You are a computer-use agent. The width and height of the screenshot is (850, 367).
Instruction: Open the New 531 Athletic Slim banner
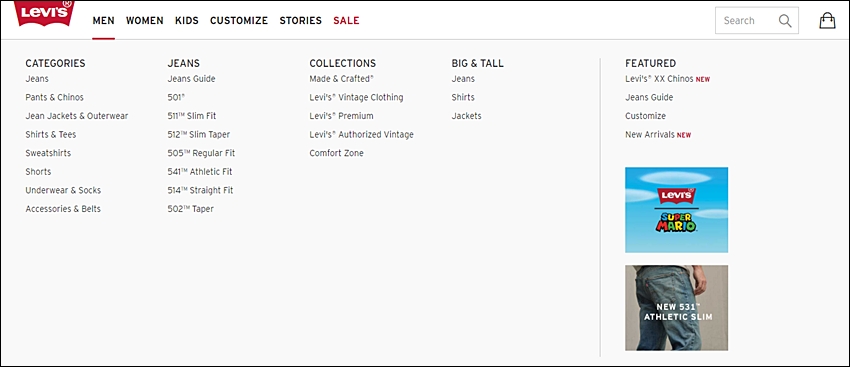tap(677, 307)
